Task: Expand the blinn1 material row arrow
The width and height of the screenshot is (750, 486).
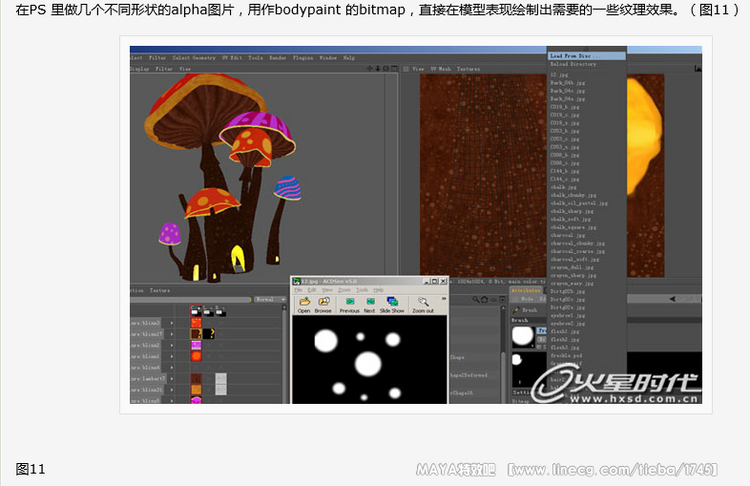Action: click(172, 356)
